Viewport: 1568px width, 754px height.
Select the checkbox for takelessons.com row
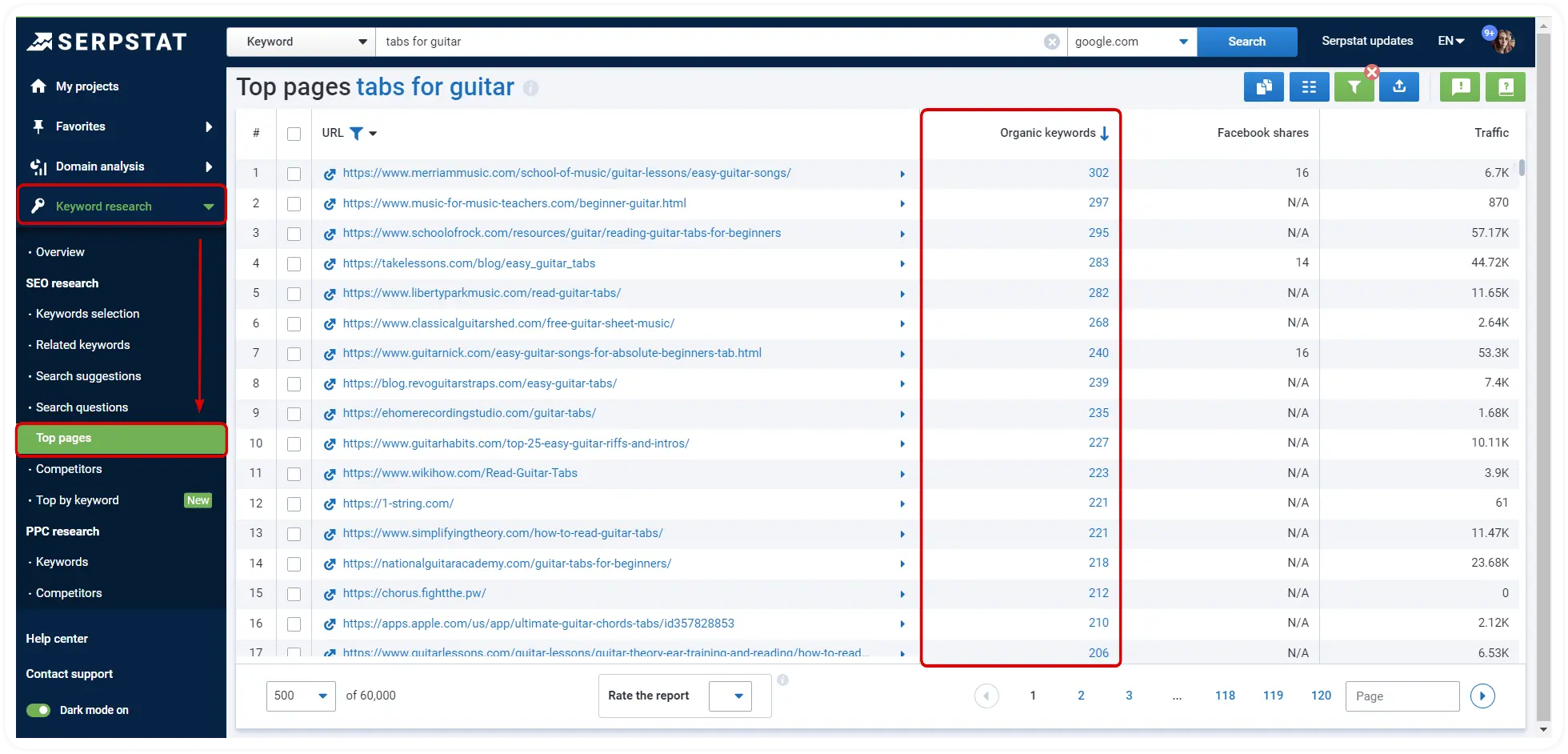(x=294, y=263)
